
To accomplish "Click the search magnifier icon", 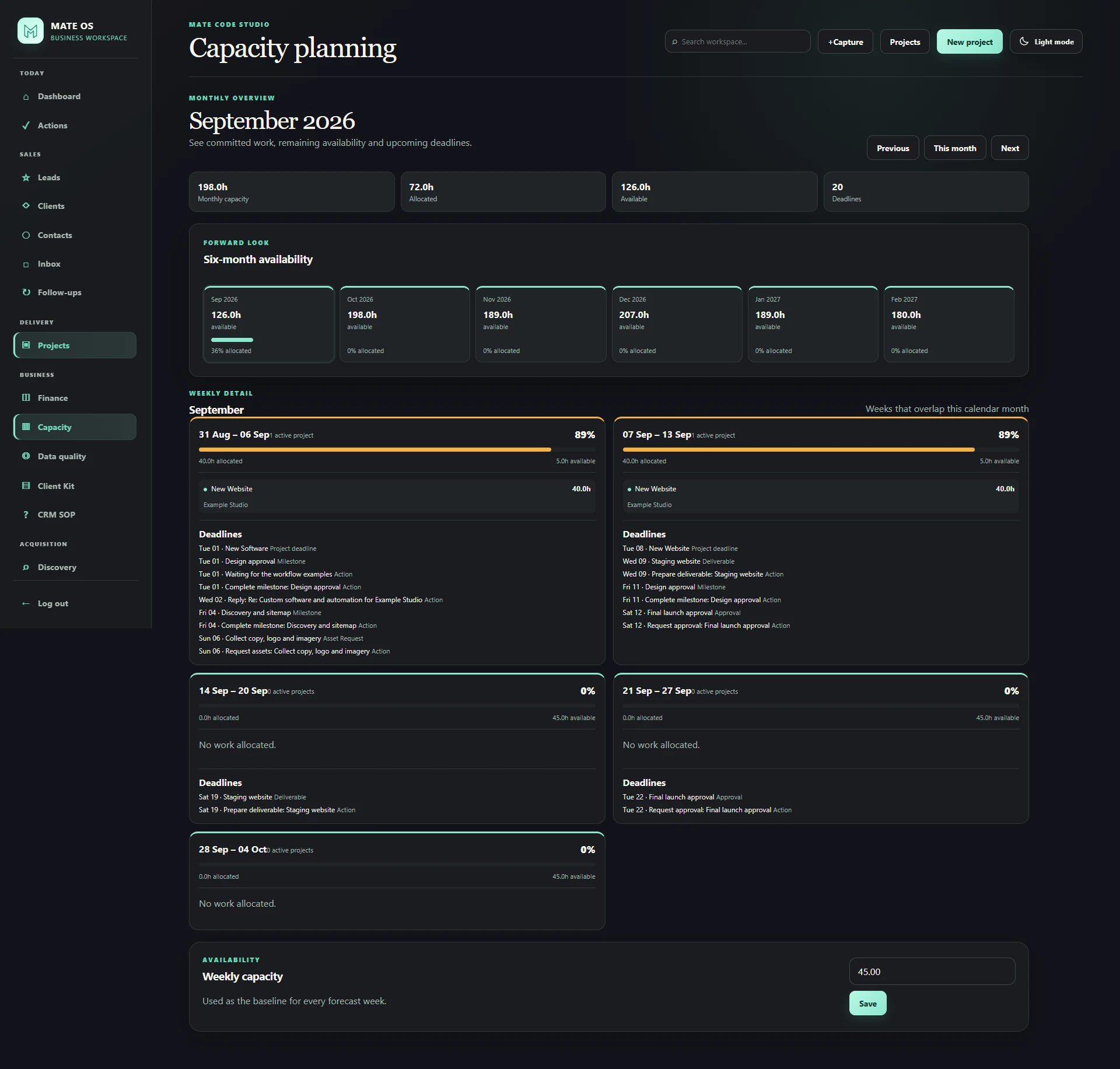I will point(674,42).
